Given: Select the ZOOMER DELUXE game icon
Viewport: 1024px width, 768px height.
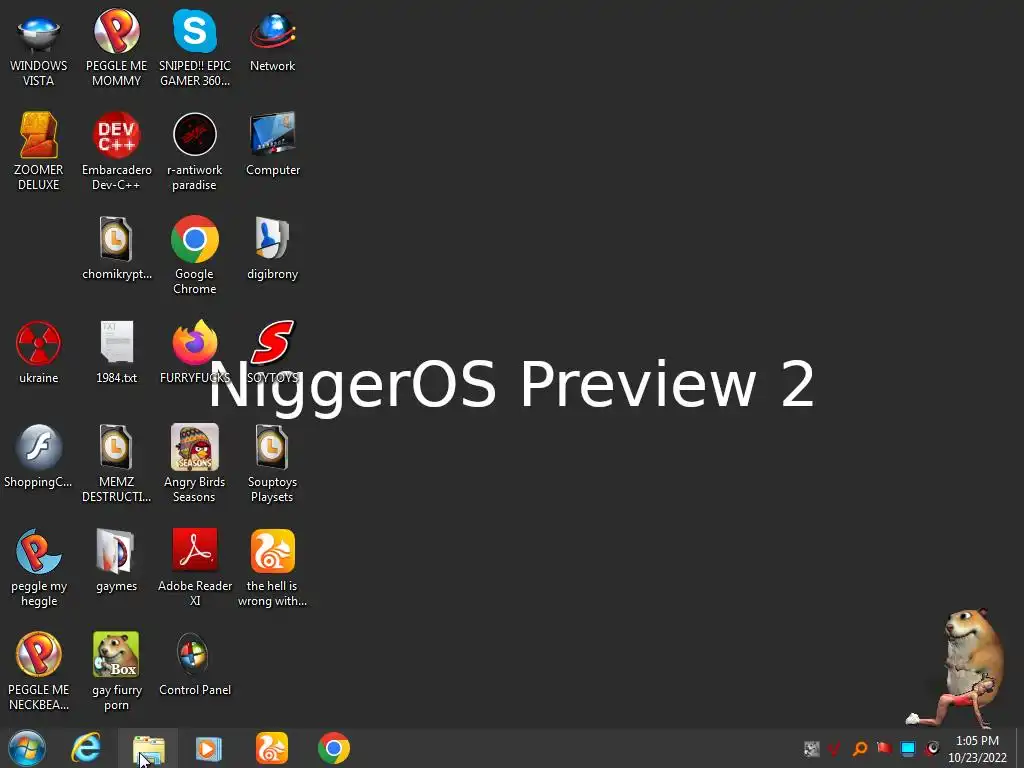Looking at the screenshot, I should coord(39,152).
